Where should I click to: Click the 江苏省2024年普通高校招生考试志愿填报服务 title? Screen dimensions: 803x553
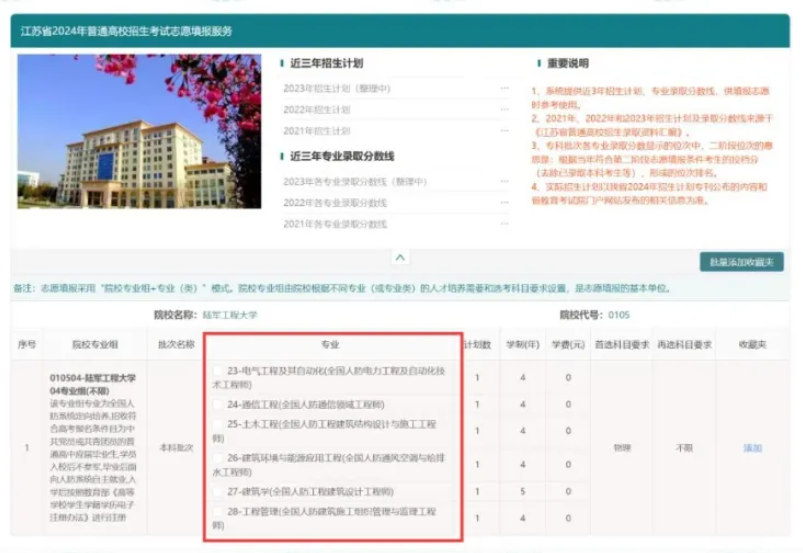pyautogui.click(x=126, y=31)
